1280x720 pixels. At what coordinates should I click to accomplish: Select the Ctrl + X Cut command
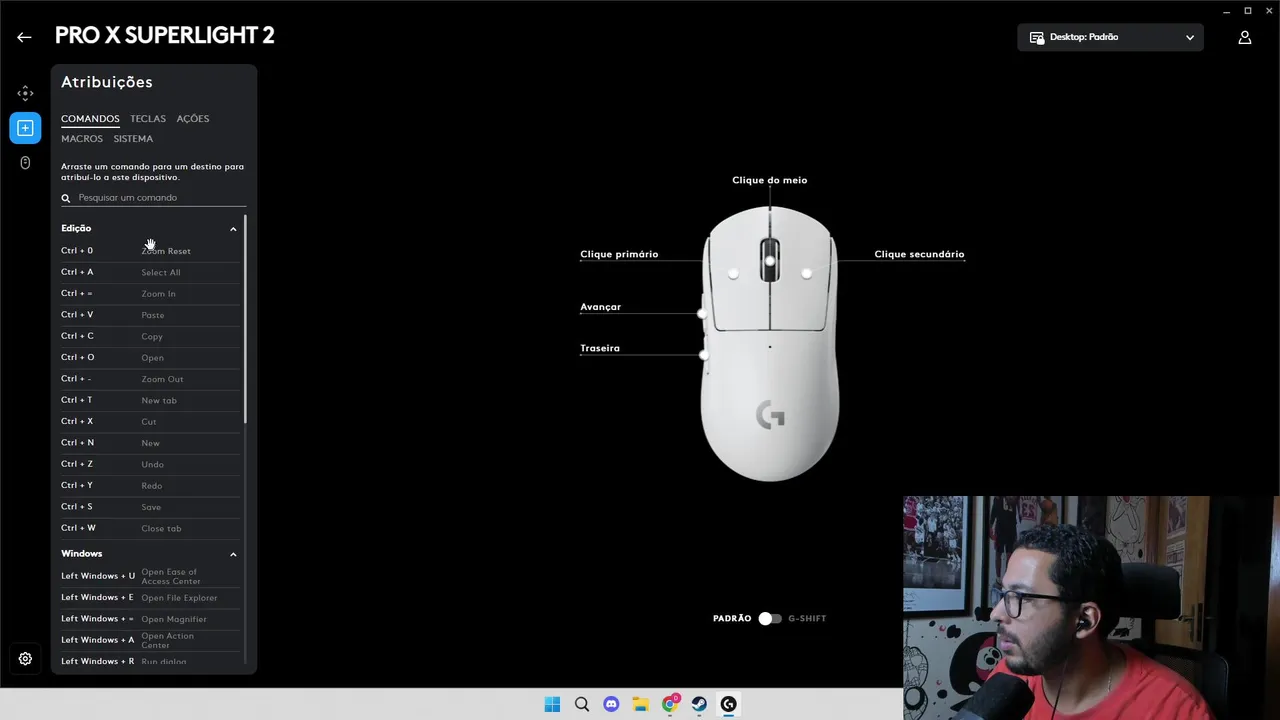pos(150,422)
